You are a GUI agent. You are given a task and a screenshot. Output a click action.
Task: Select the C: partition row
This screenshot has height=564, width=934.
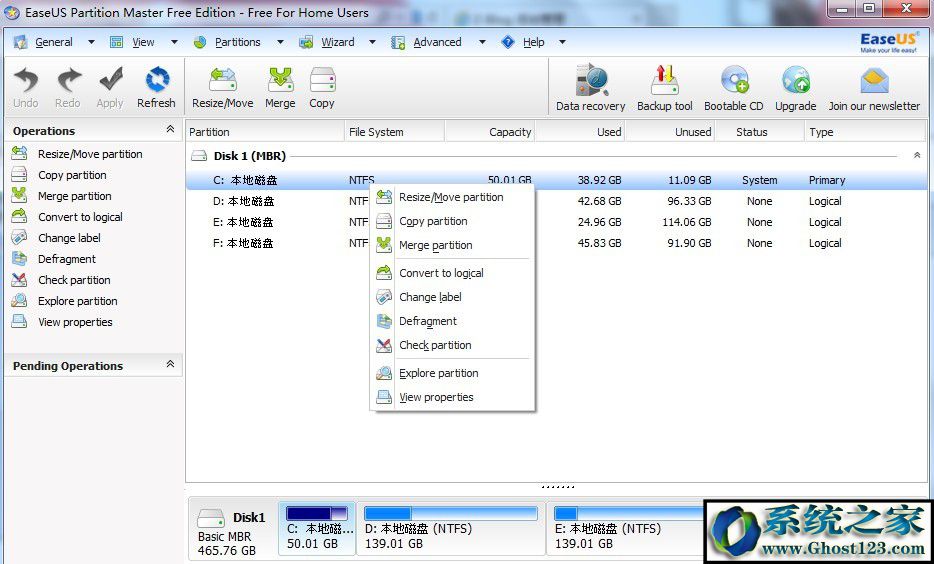tap(556, 180)
